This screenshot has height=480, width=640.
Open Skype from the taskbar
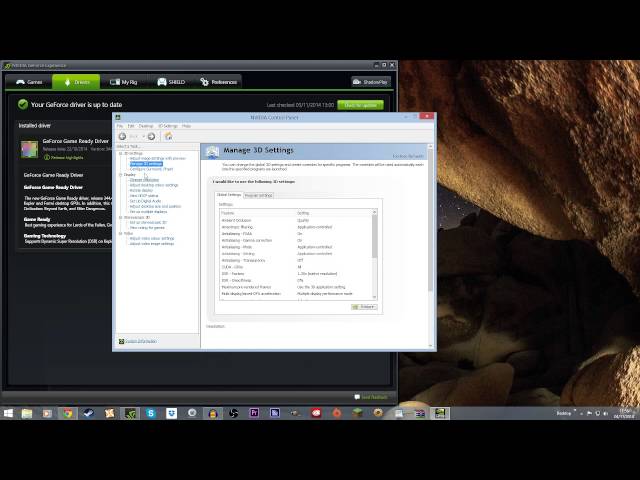(x=151, y=413)
